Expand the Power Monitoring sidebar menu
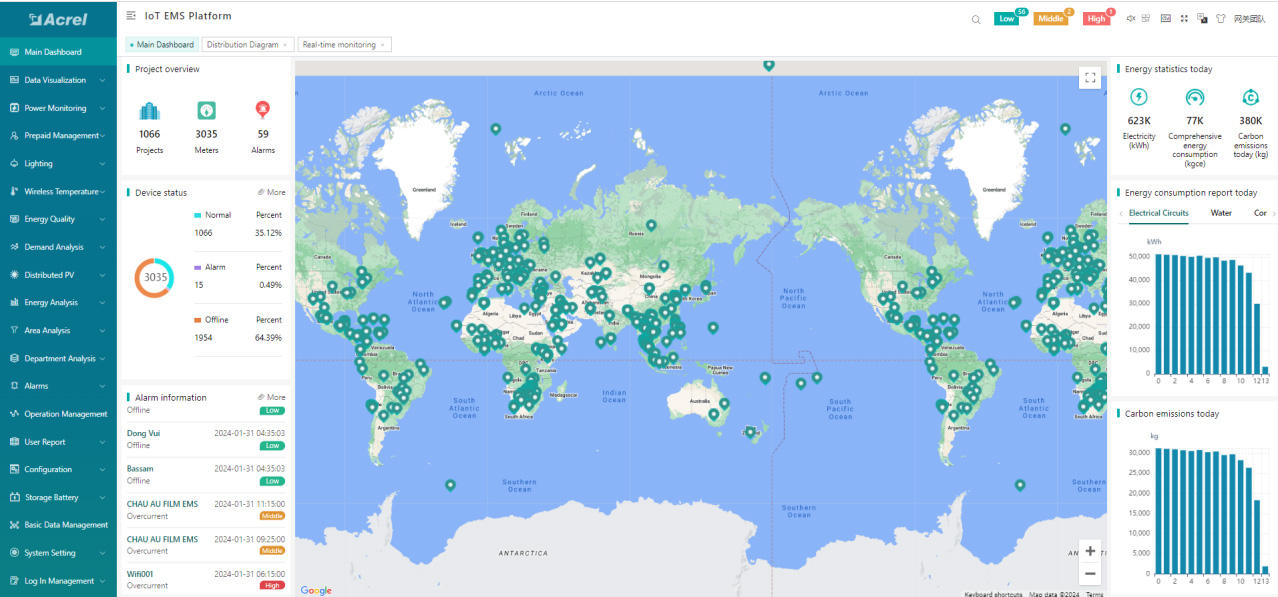Viewport: 1278px width, 597px height. coord(58,108)
